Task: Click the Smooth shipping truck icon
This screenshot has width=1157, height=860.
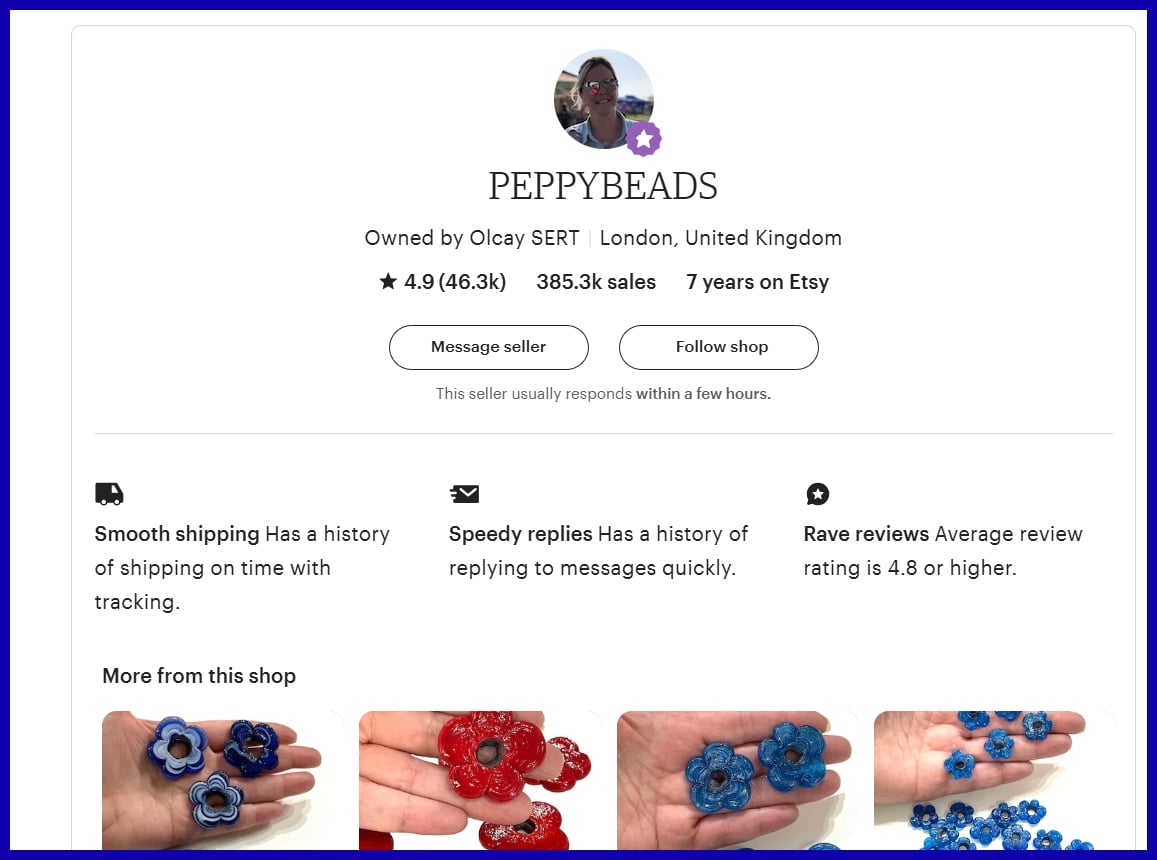Action: coord(109,493)
